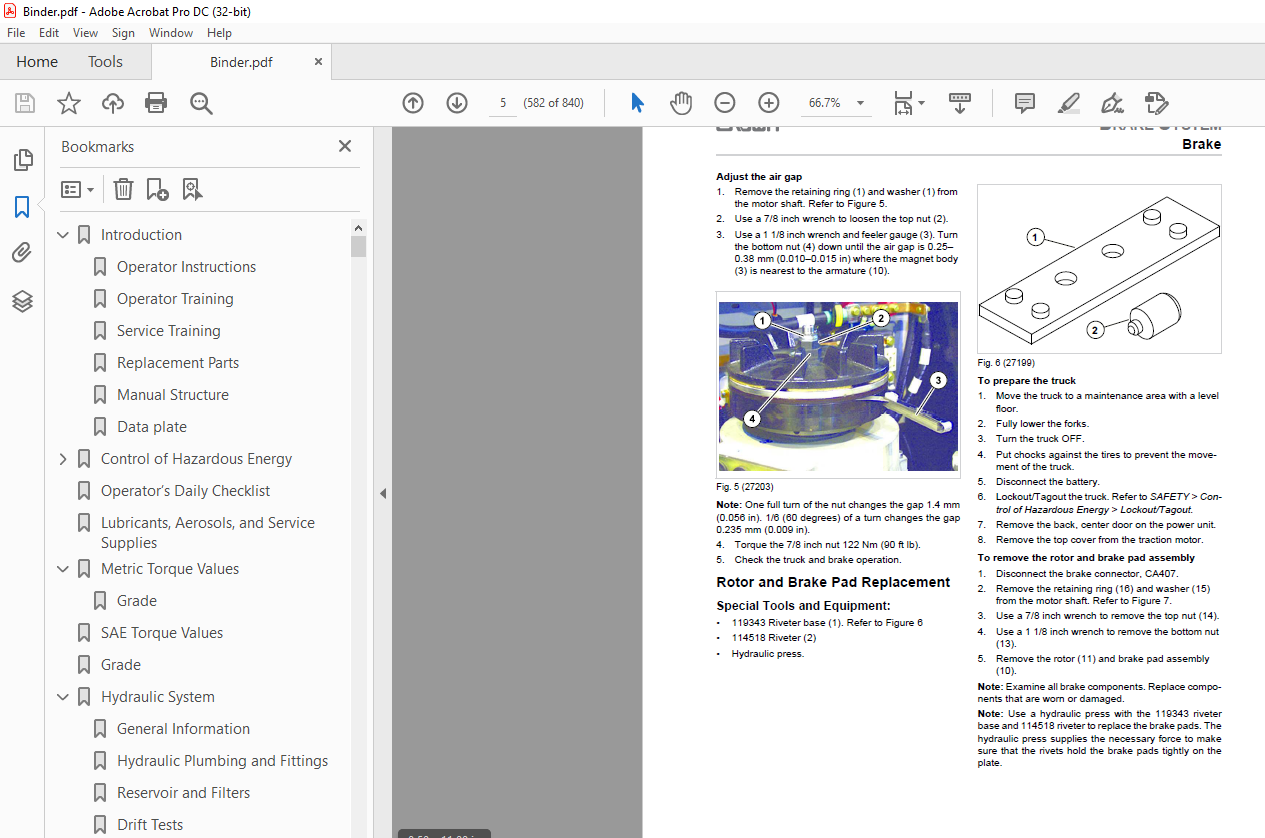The height and width of the screenshot is (838, 1265).
Task: Click the scrolling mode keyboard icon
Action: (x=960, y=103)
